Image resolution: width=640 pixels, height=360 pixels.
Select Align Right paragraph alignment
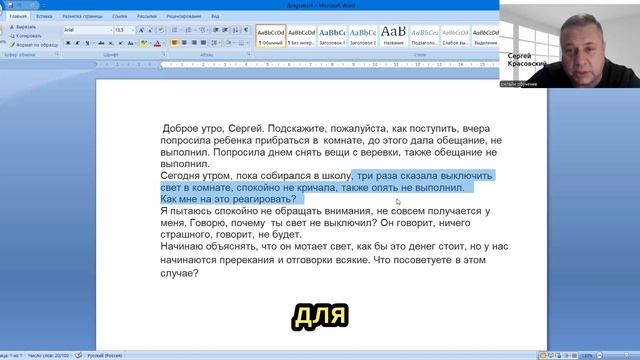(194, 43)
